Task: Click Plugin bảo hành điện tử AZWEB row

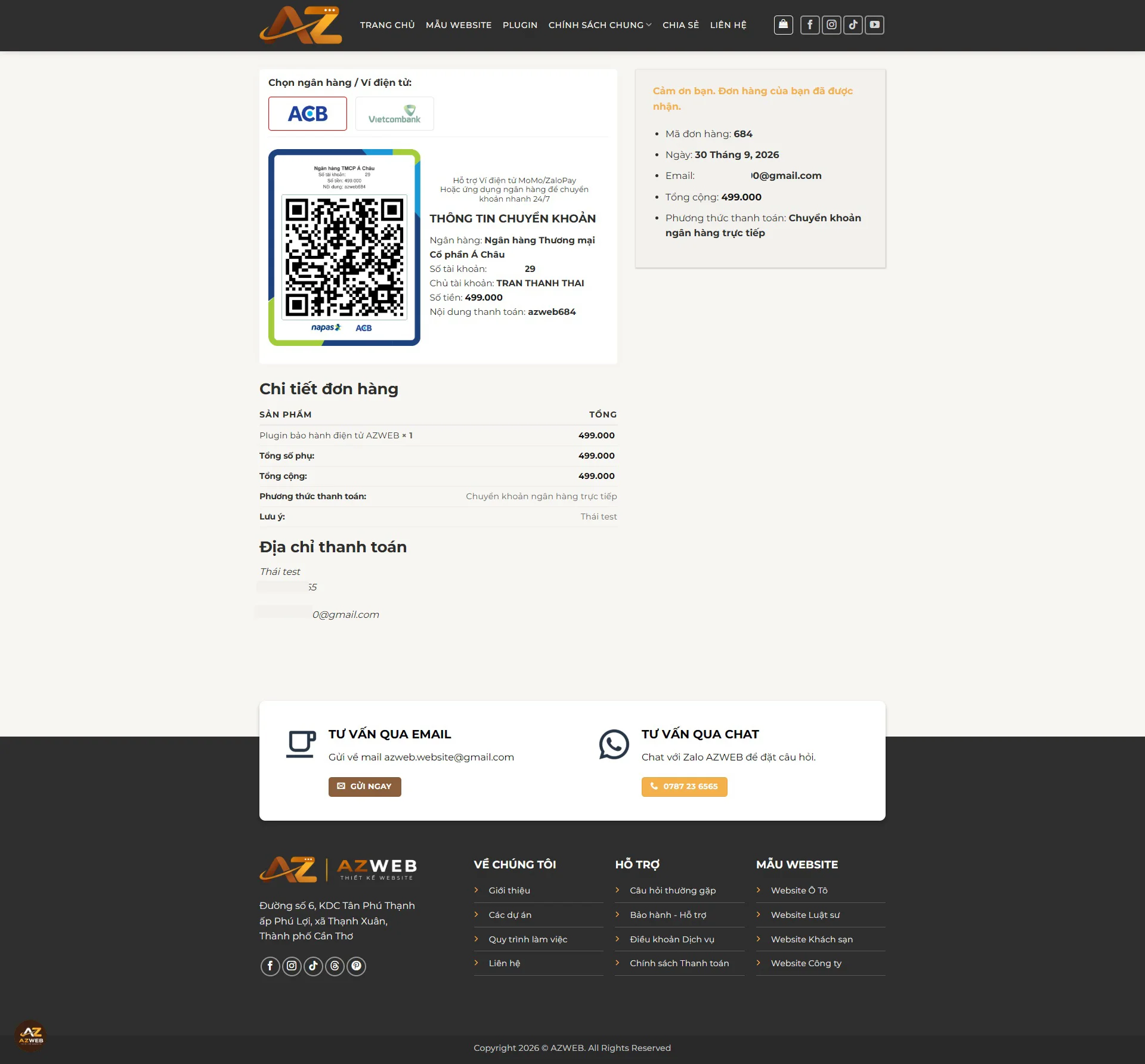Action: point(438,435)
